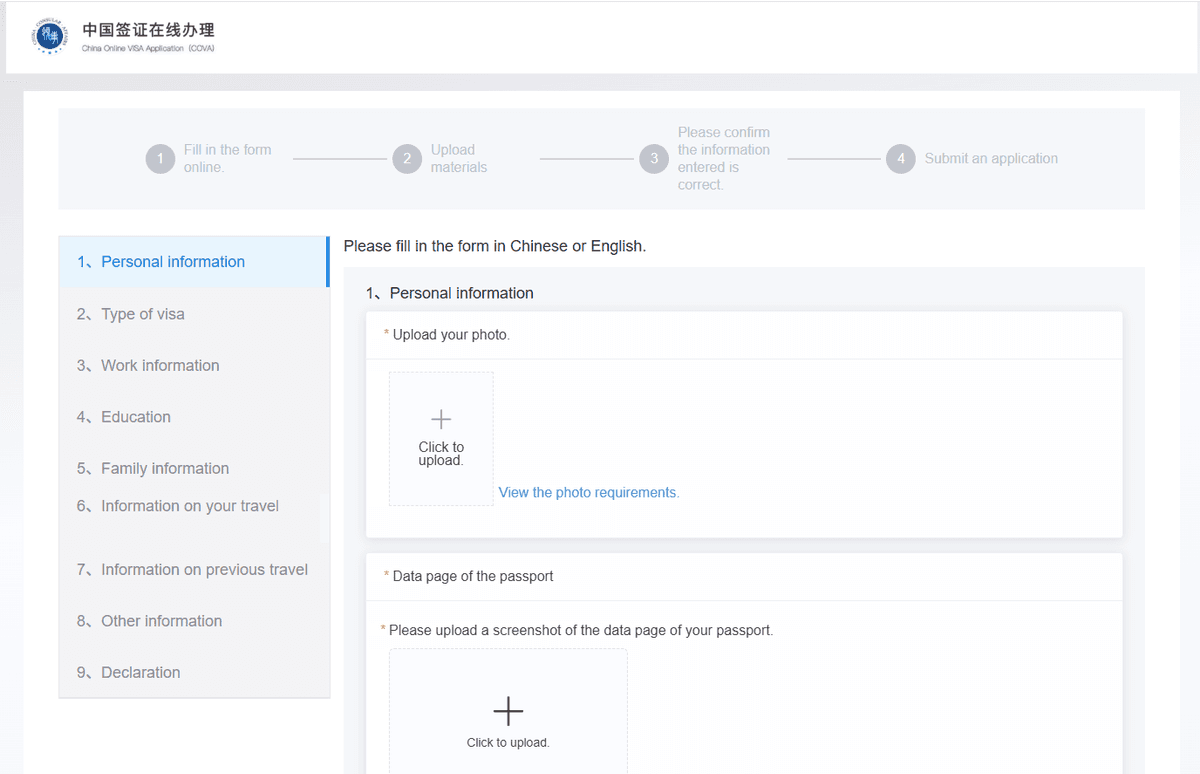This screenshot has height=774, width=1200.
Task: Click 'Please fill in the form in Chinese or English.'
Action: coord(495,246)
